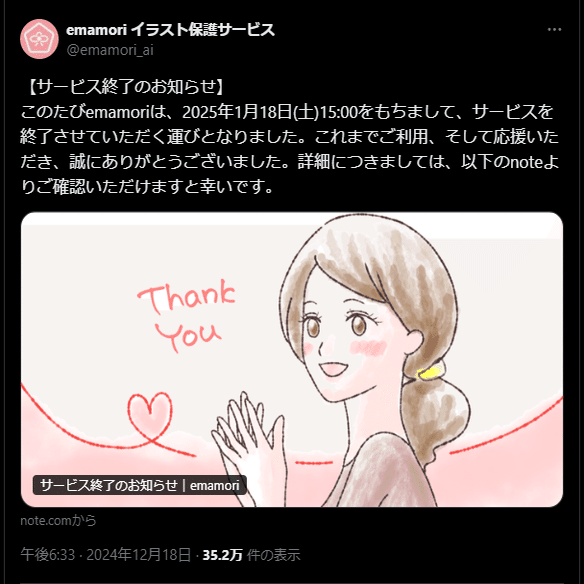This screenshot has width=584, height=584.
Task: Click the pink emamori profile avatar
Action: tap(39, 39)
